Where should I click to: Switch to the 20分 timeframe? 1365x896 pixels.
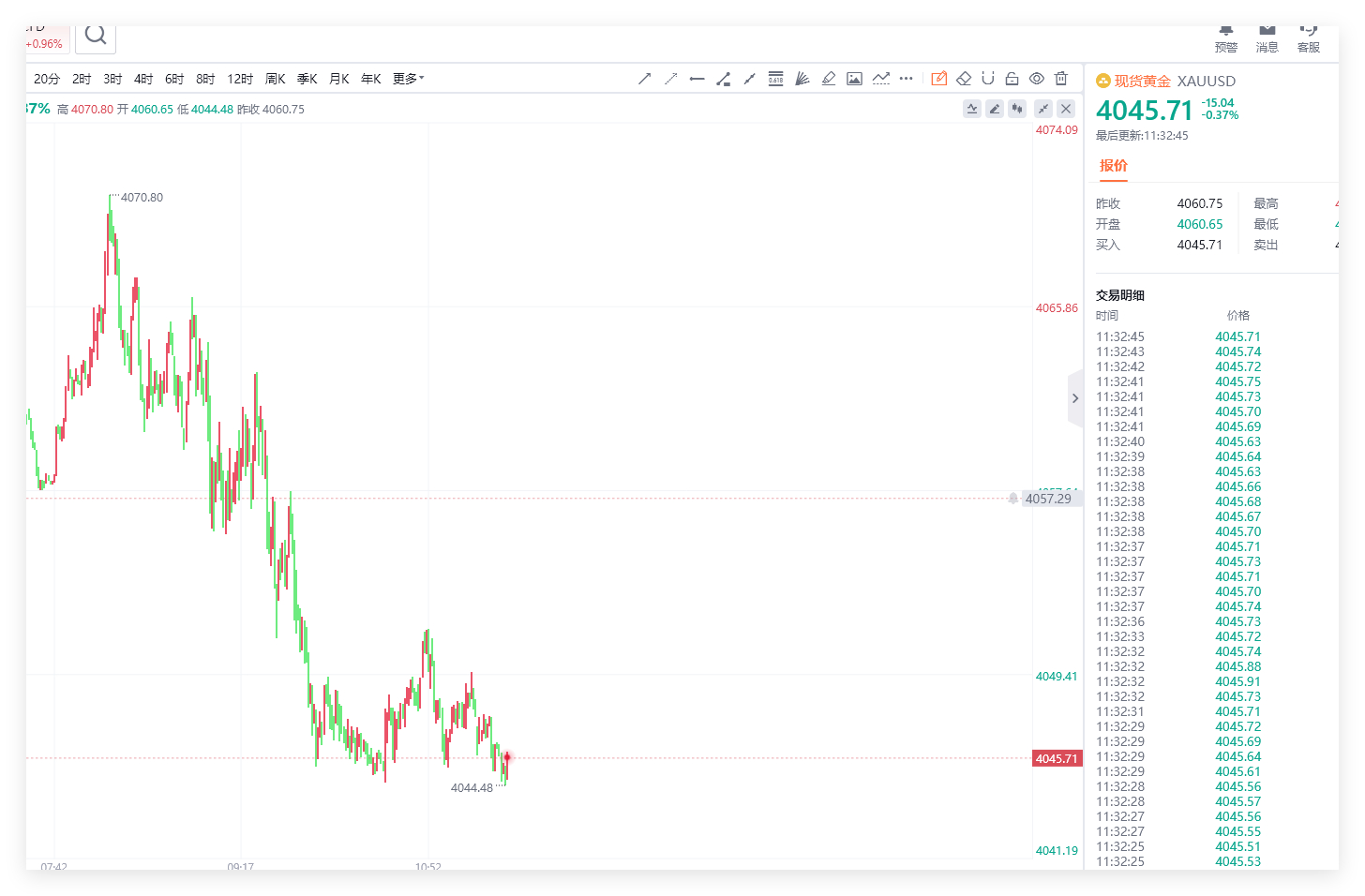(x=47, y=79)
